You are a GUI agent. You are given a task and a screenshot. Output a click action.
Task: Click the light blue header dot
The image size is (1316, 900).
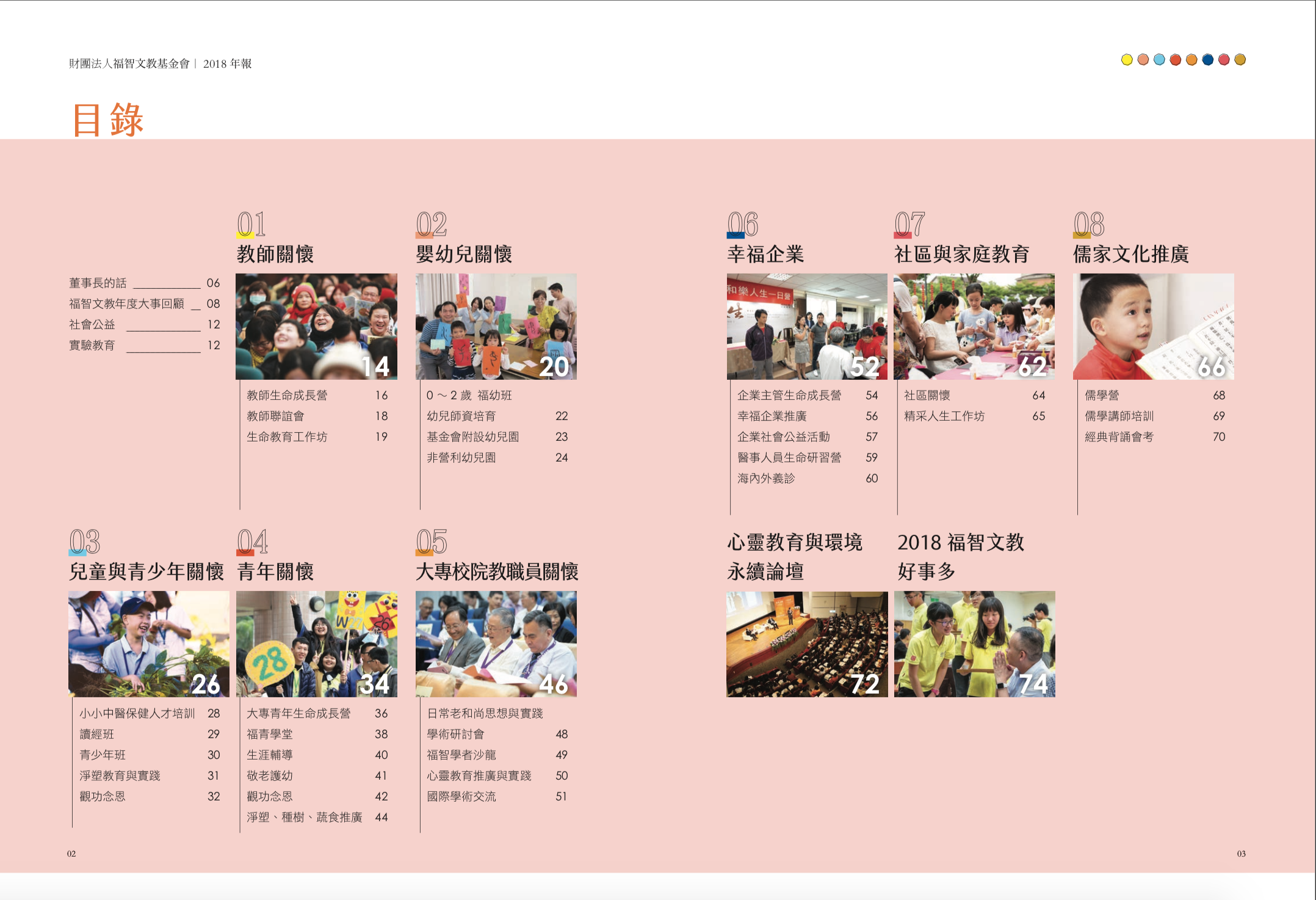1159,60
